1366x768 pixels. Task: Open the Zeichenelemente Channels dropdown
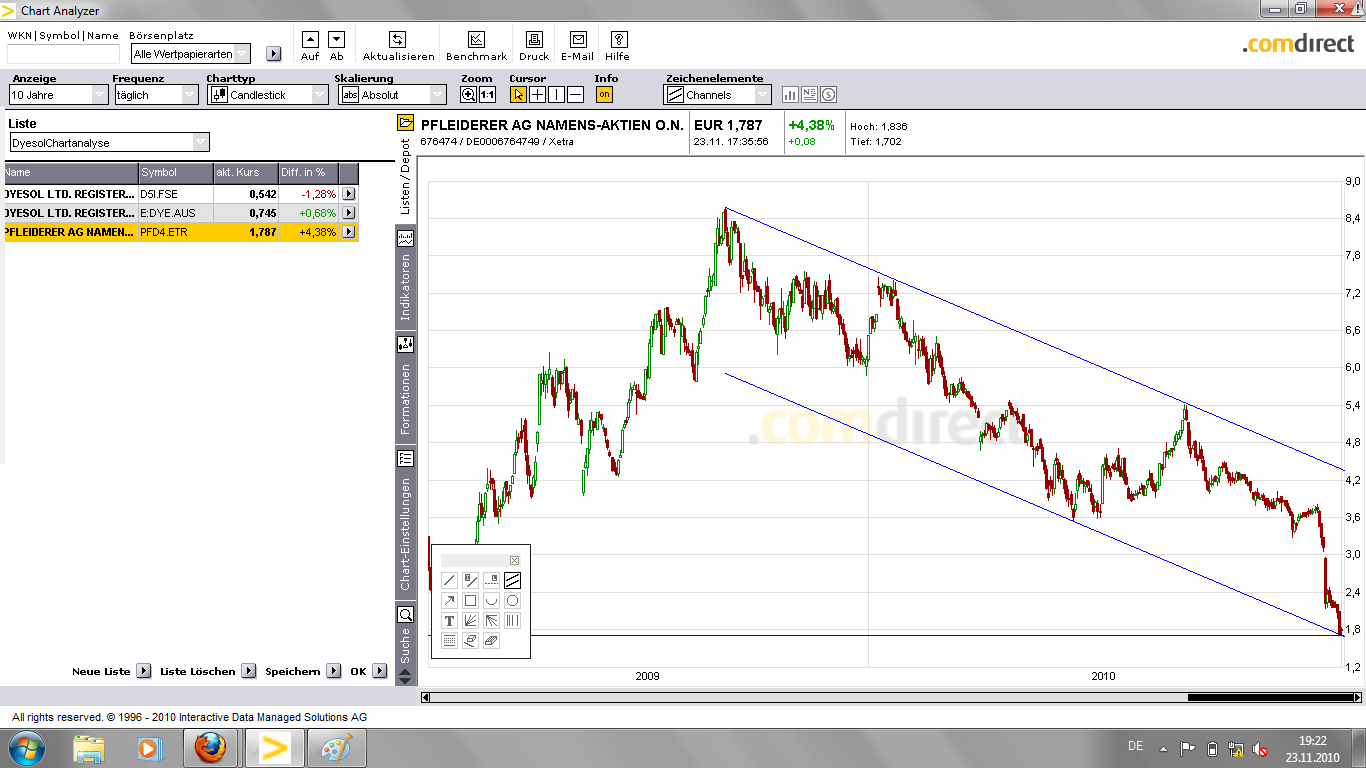coord(718,95)
